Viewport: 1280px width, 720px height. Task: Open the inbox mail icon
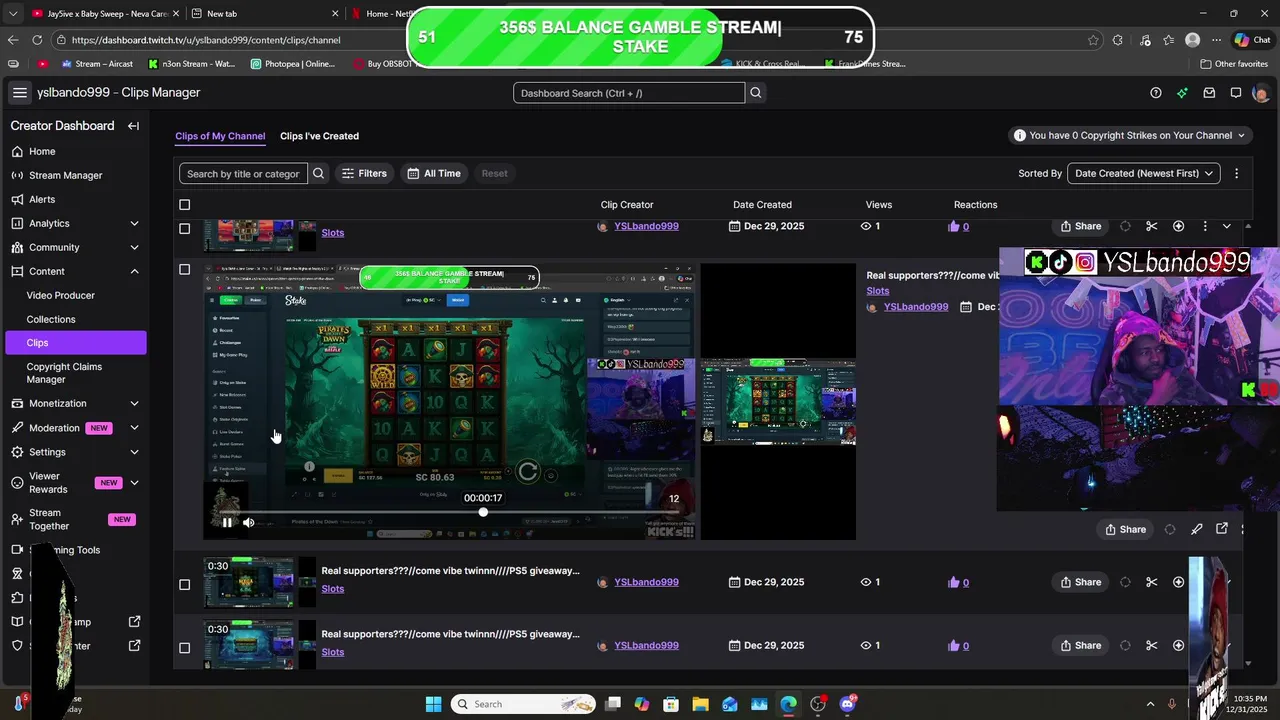1209,93
